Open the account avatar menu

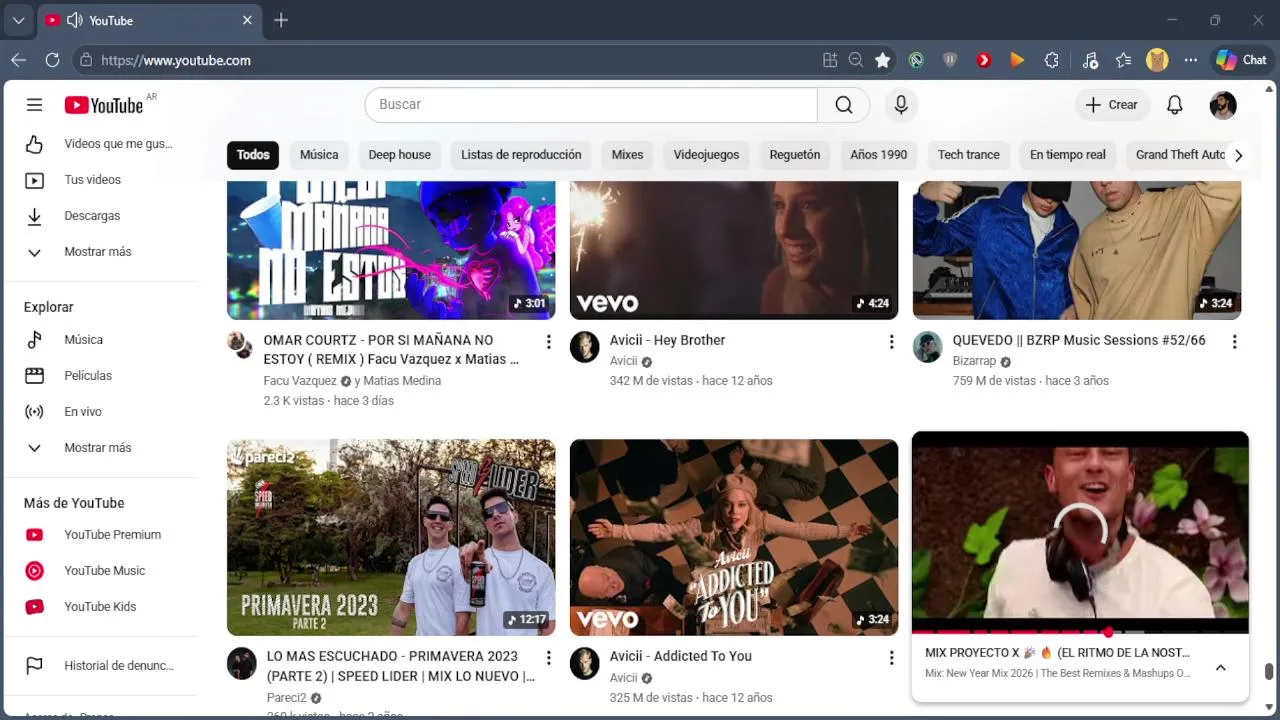pos(1223,105)
